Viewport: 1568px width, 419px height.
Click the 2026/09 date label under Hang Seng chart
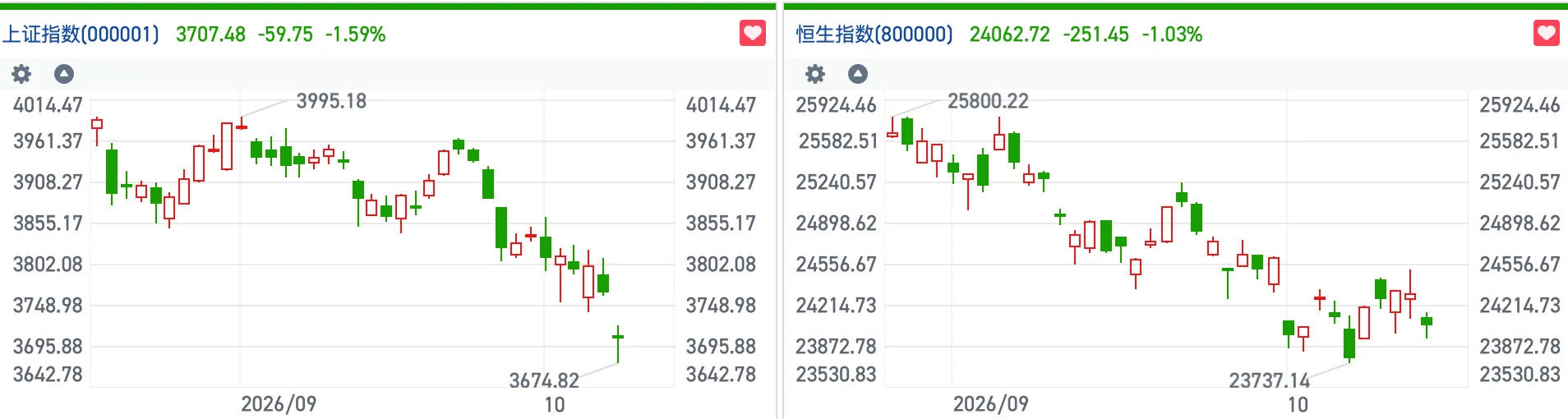(x=990, y=404)
